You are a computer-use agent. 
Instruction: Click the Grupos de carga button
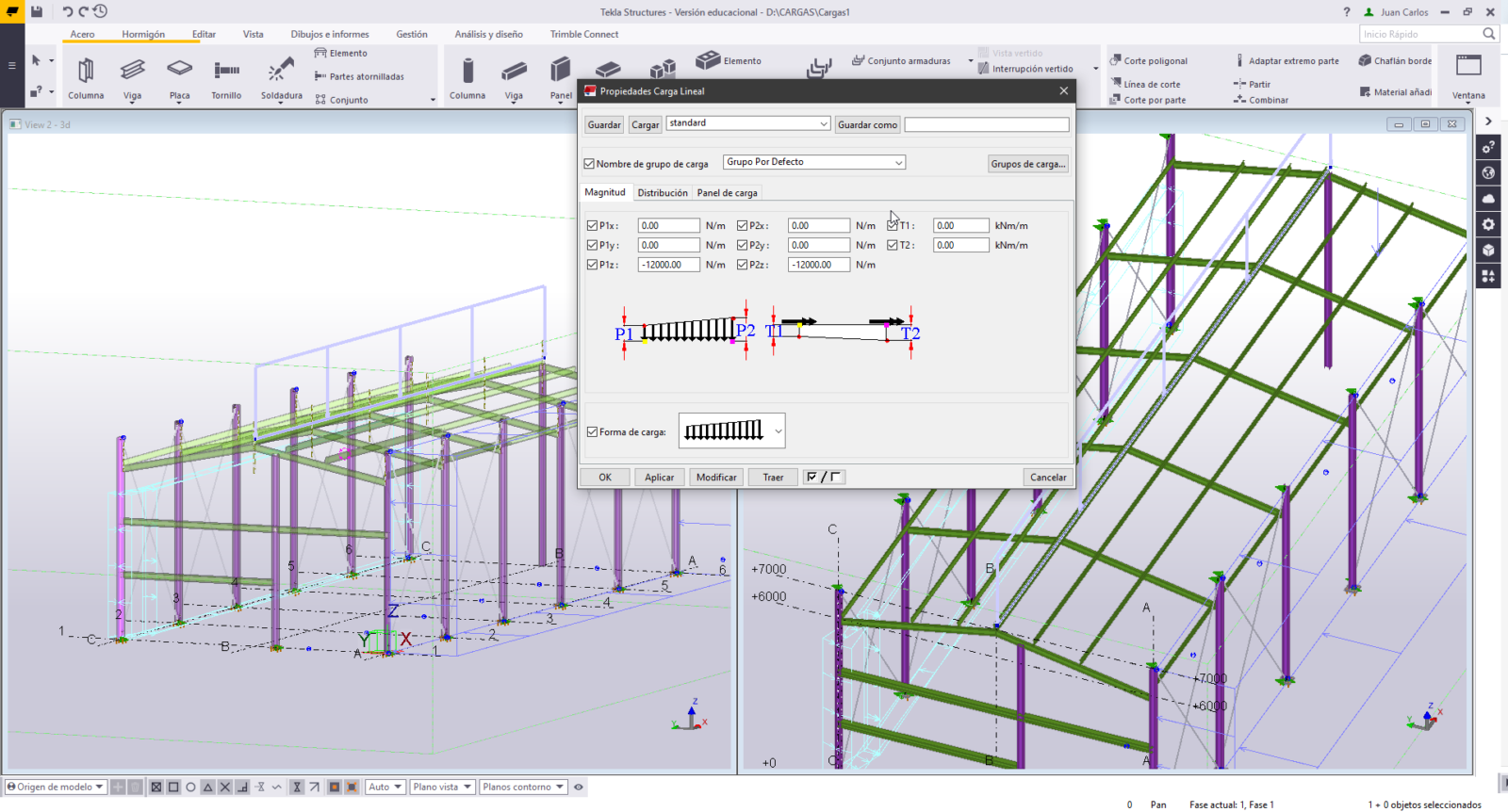(x=1027, y=164)
